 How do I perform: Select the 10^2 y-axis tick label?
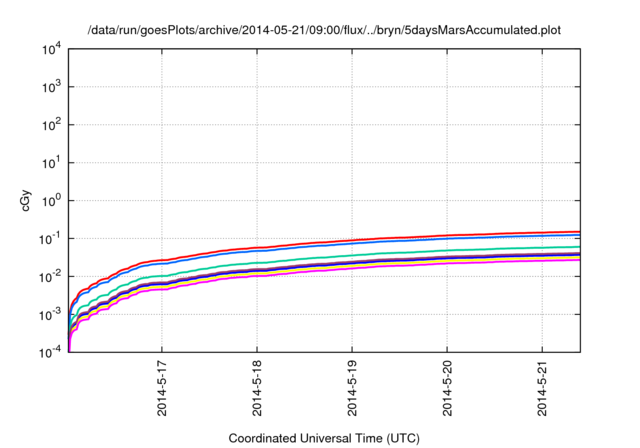[x=52, y=124]
